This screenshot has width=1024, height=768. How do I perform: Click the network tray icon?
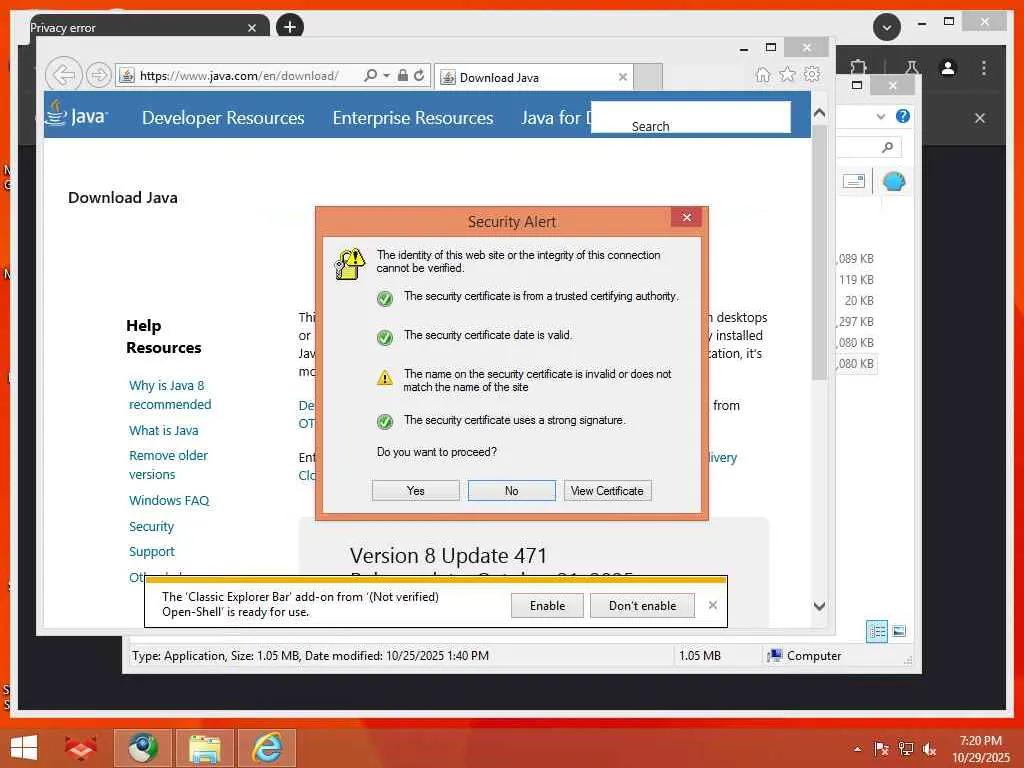click(906, 749)
